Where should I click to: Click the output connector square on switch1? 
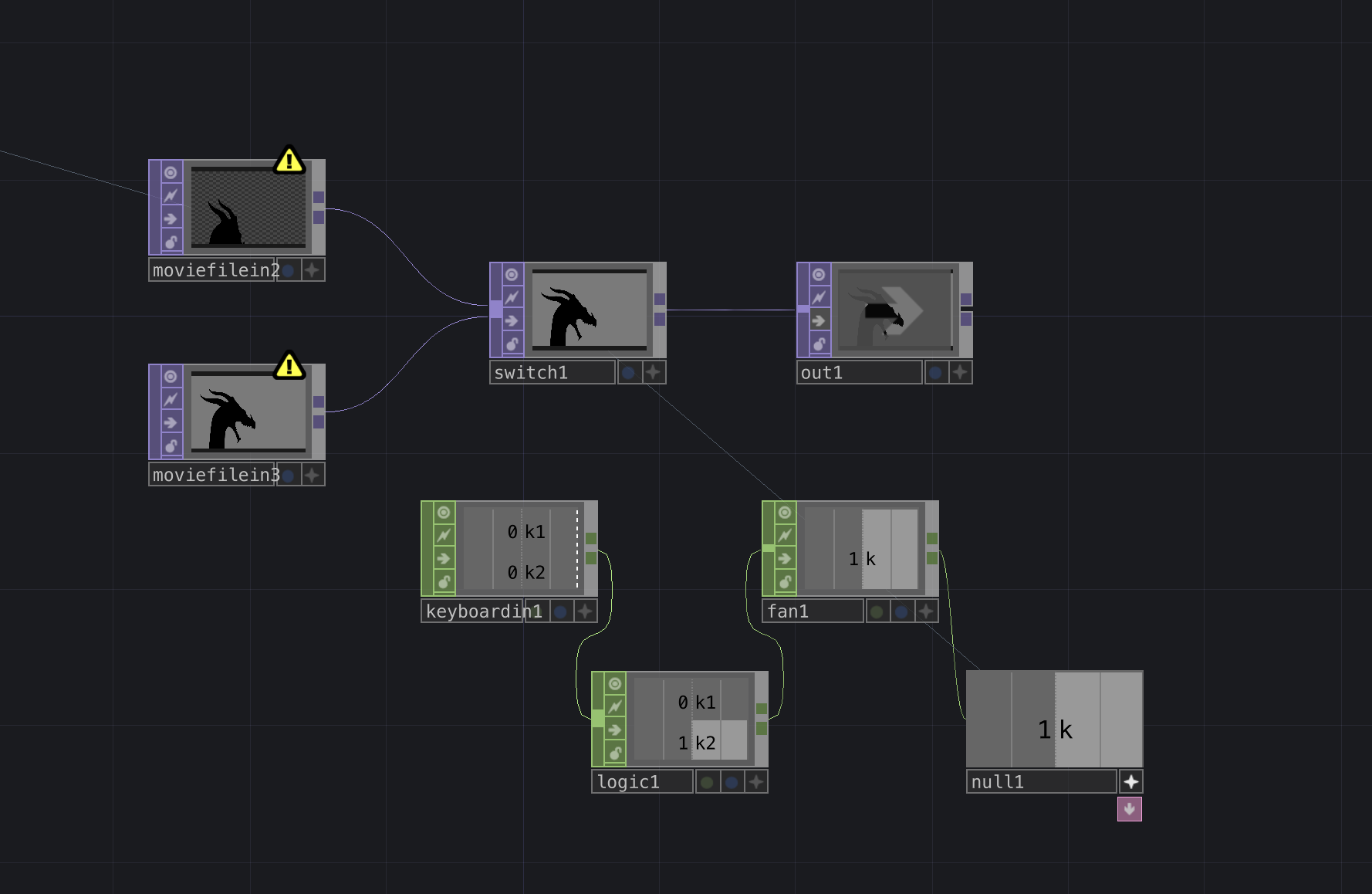click(660, 300)
